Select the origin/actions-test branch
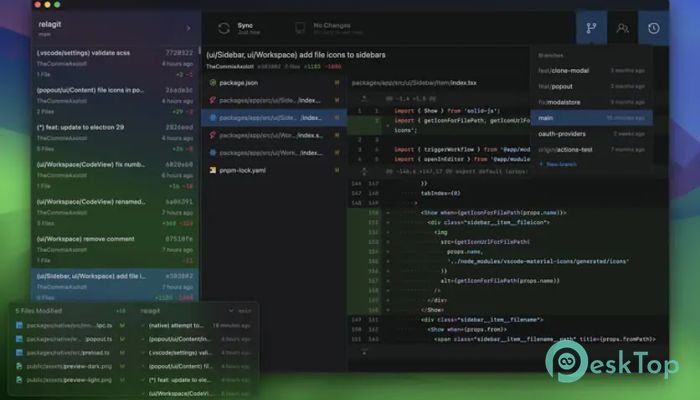 591,150
